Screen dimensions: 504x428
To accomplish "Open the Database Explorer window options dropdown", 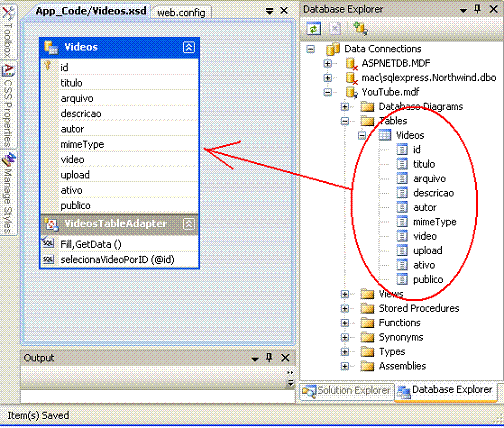I will (463, 11).
